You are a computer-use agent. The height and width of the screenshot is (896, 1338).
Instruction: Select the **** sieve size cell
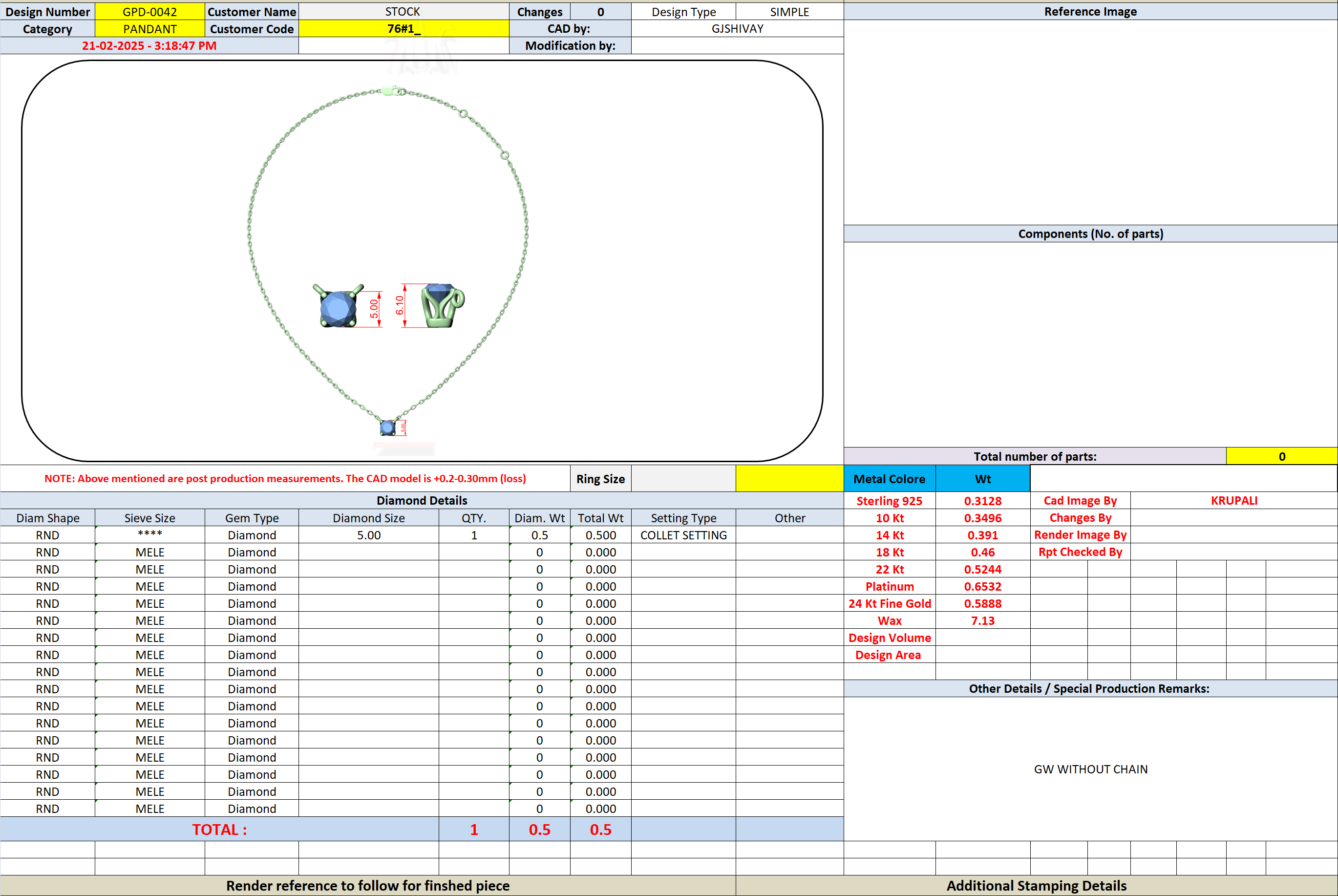pos(149,535)
